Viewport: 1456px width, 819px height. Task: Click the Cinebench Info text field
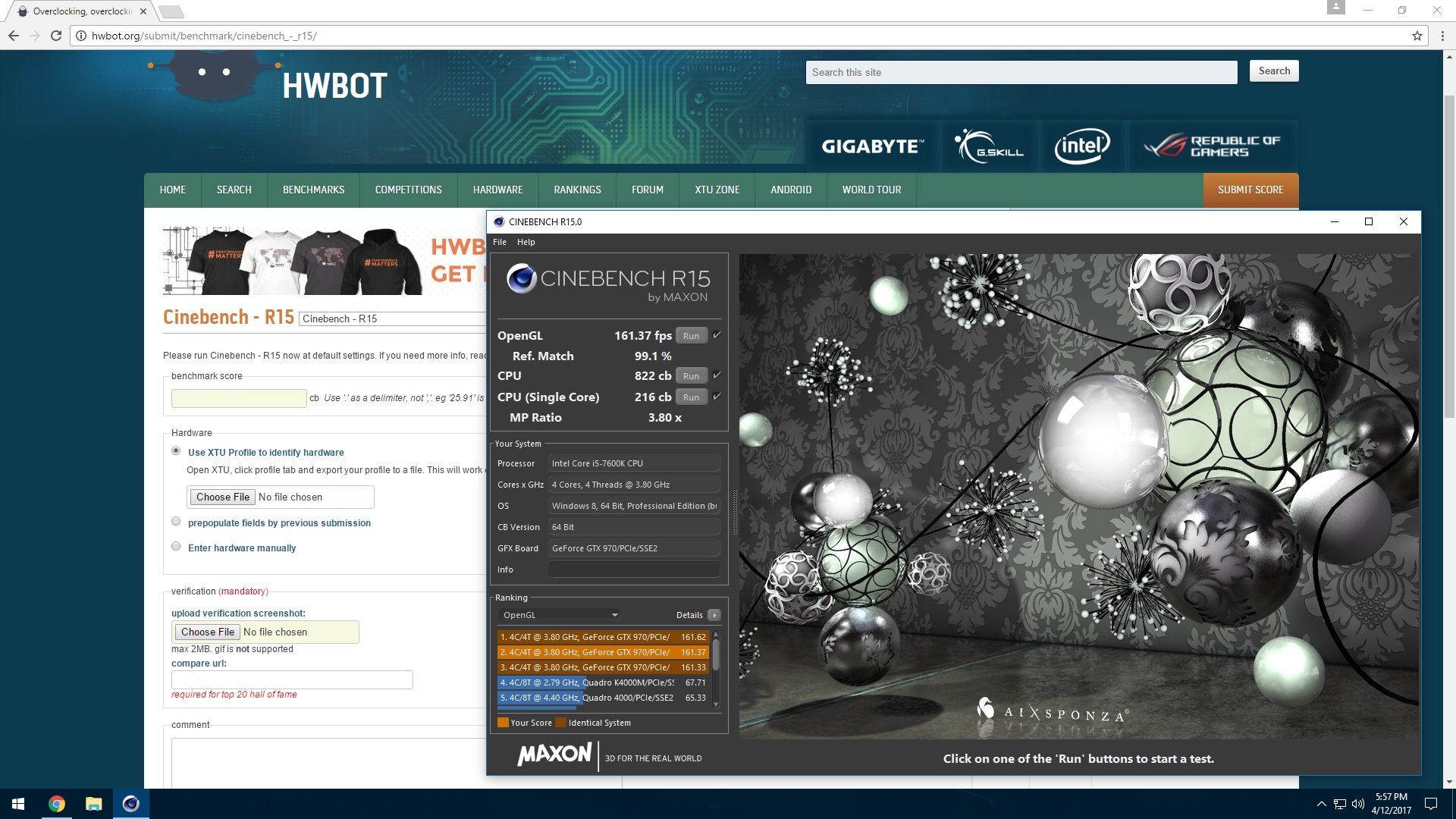634,570
